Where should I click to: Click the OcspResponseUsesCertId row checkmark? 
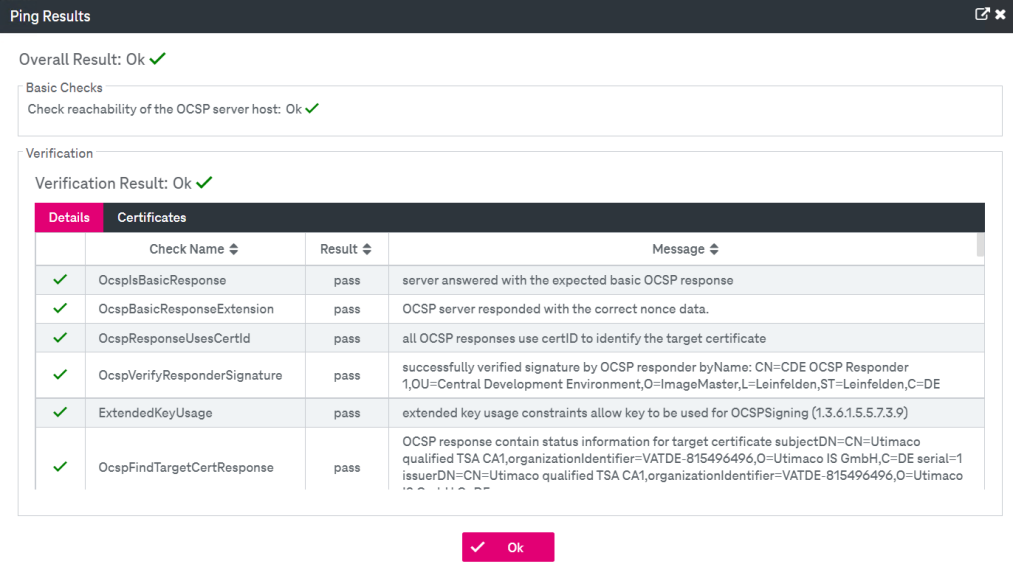point(60,338)
